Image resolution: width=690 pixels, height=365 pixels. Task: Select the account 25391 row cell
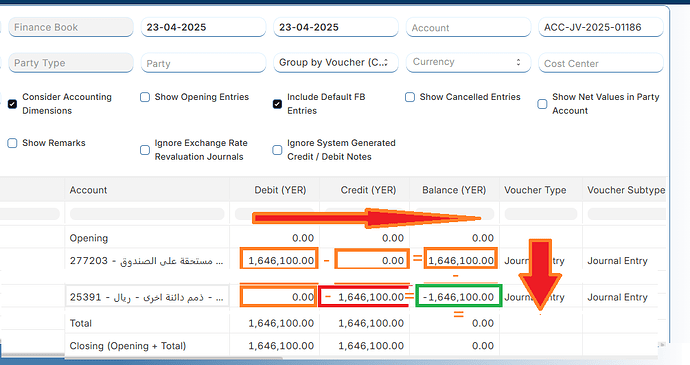[x=147, y=297]
